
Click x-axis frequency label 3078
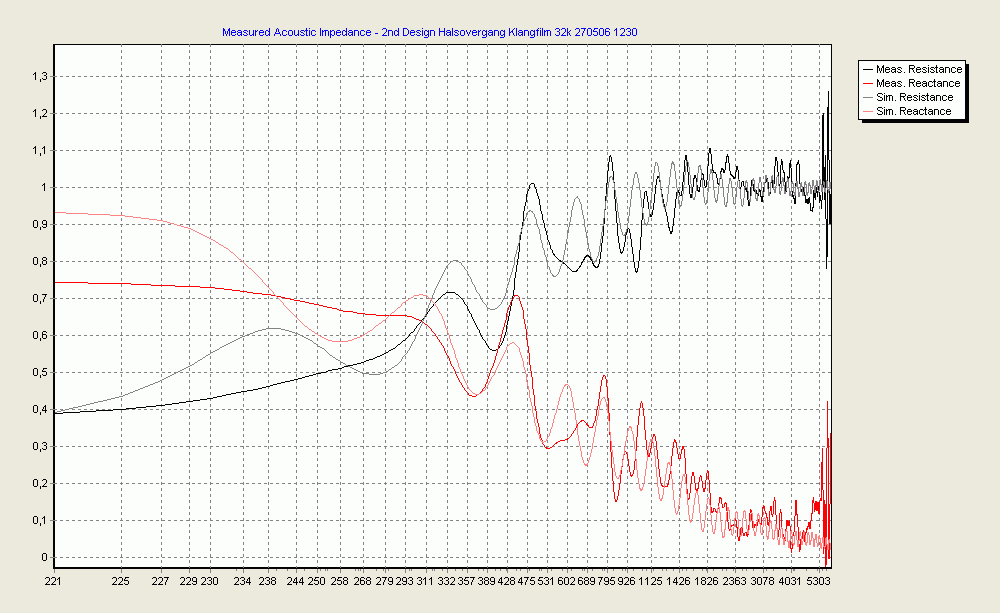(763, 581)
